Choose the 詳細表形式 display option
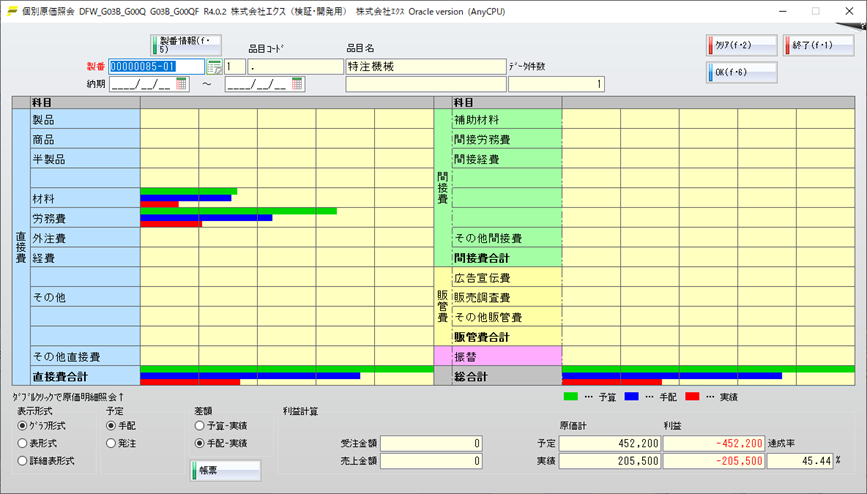 [x=23, y=461]
